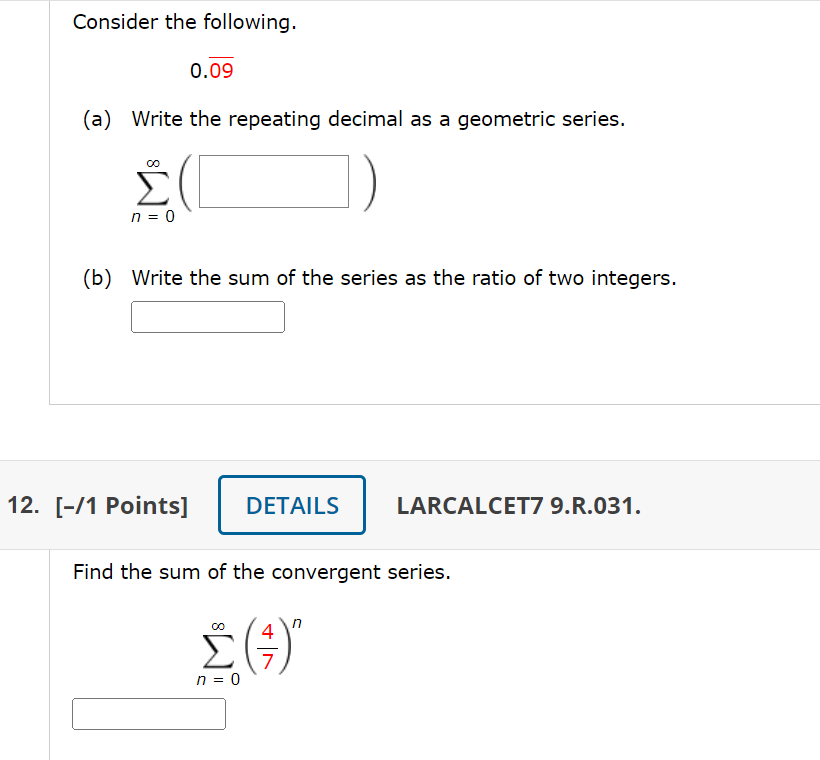Screen dimensions: 820x760
Task: Click the answer box inside the summation in part (a)
Action: 272,181
